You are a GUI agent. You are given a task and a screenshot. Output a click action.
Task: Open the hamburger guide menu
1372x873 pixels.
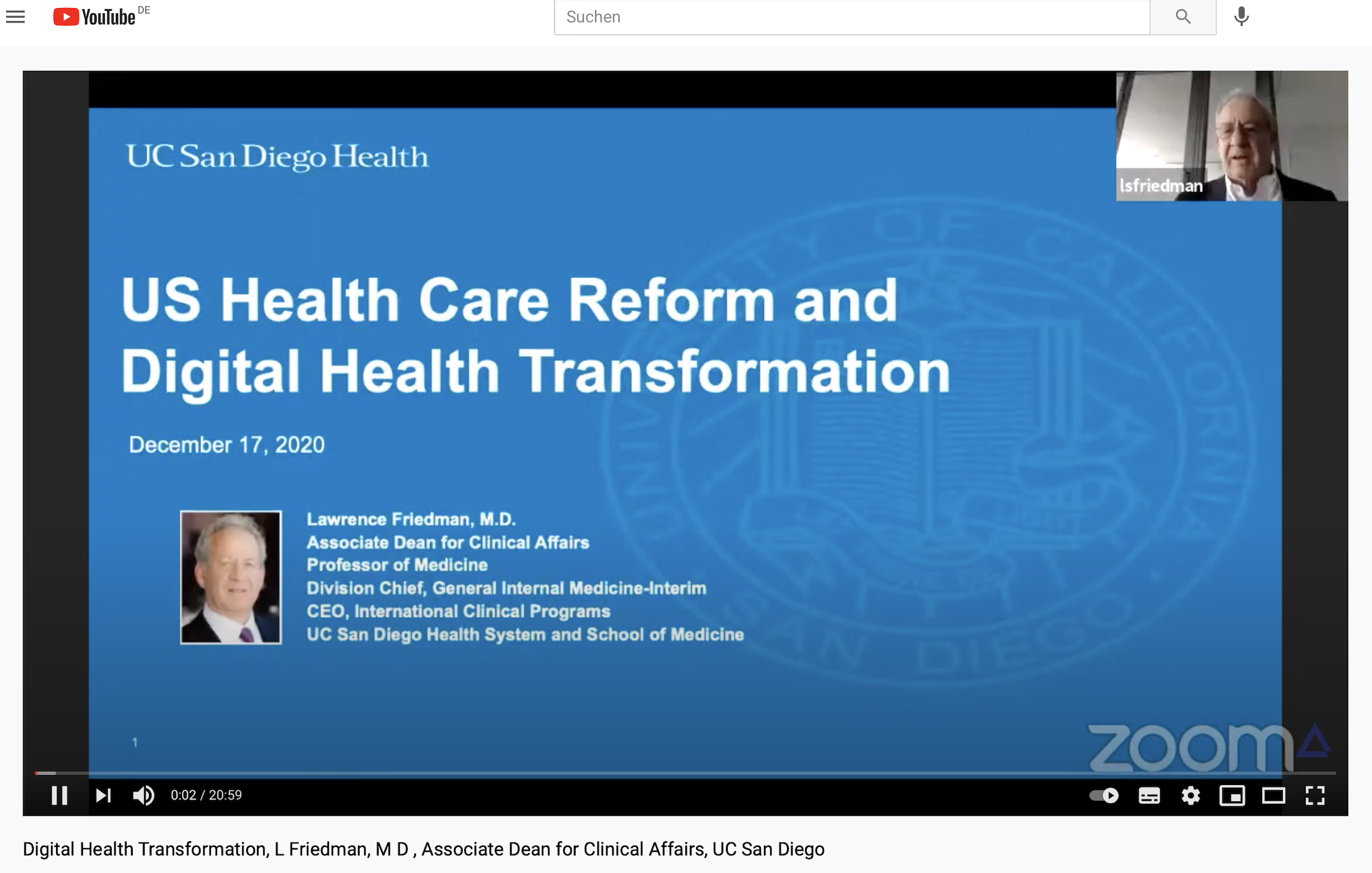point(16,17)
